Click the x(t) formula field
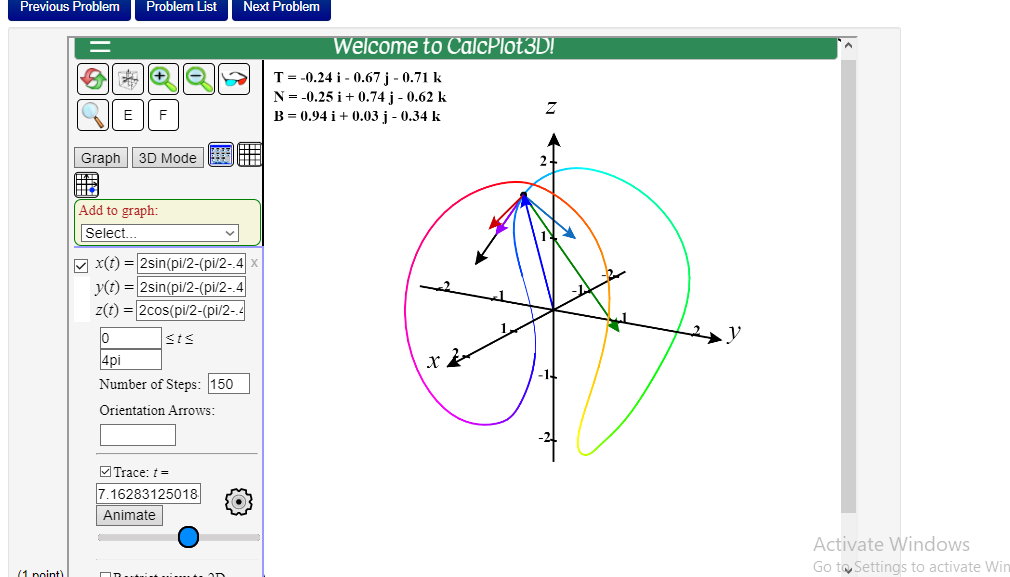 (x=191, y=263)
